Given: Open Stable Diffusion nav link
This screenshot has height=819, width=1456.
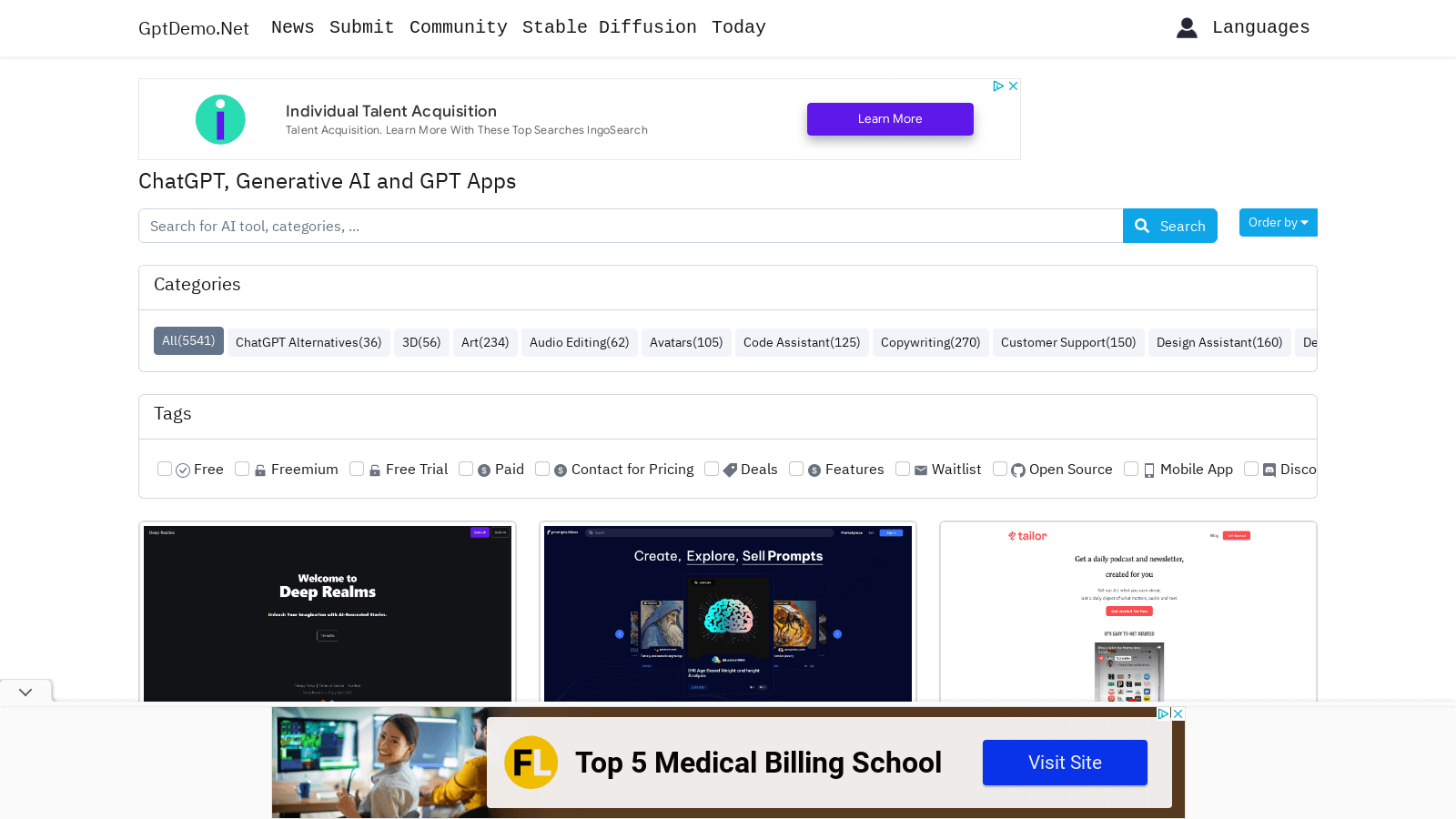Looking at the screenshot, I should (x=609, y=27).
